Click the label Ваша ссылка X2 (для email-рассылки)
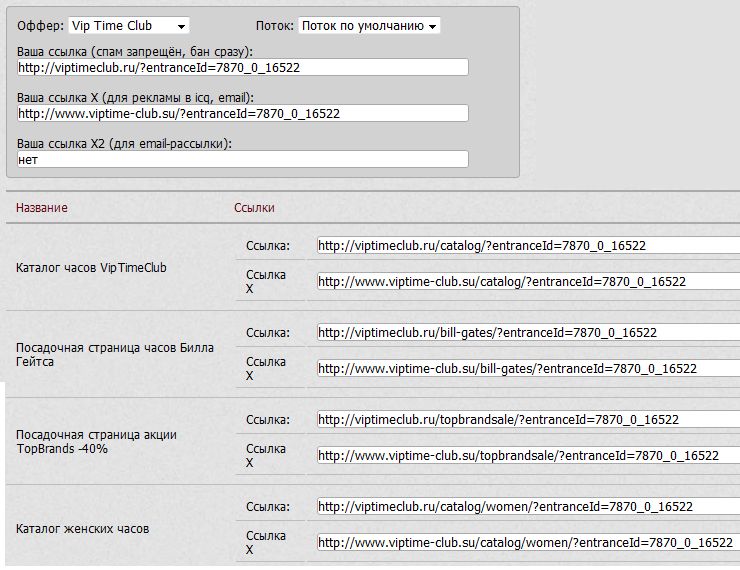Screen dimensions: 740x570 click(x=125, y=143)
